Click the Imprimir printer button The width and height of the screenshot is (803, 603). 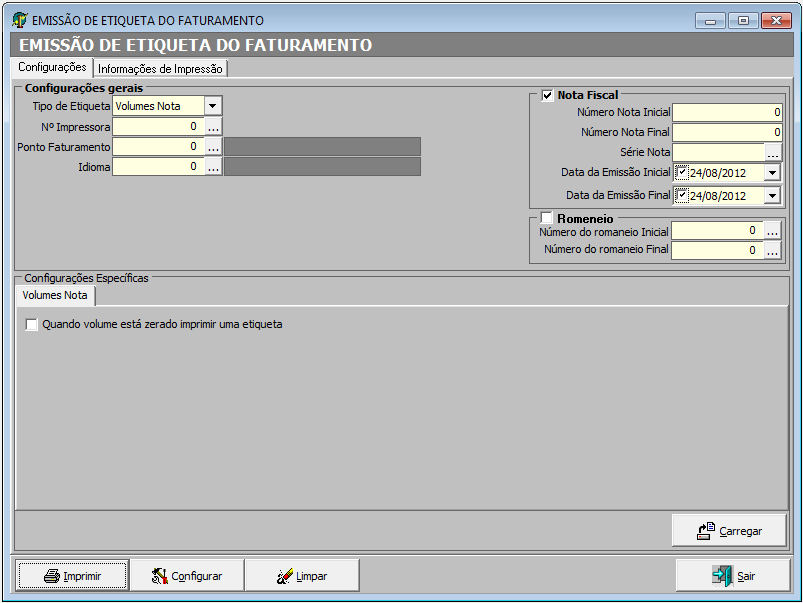(x=72, y=576)
